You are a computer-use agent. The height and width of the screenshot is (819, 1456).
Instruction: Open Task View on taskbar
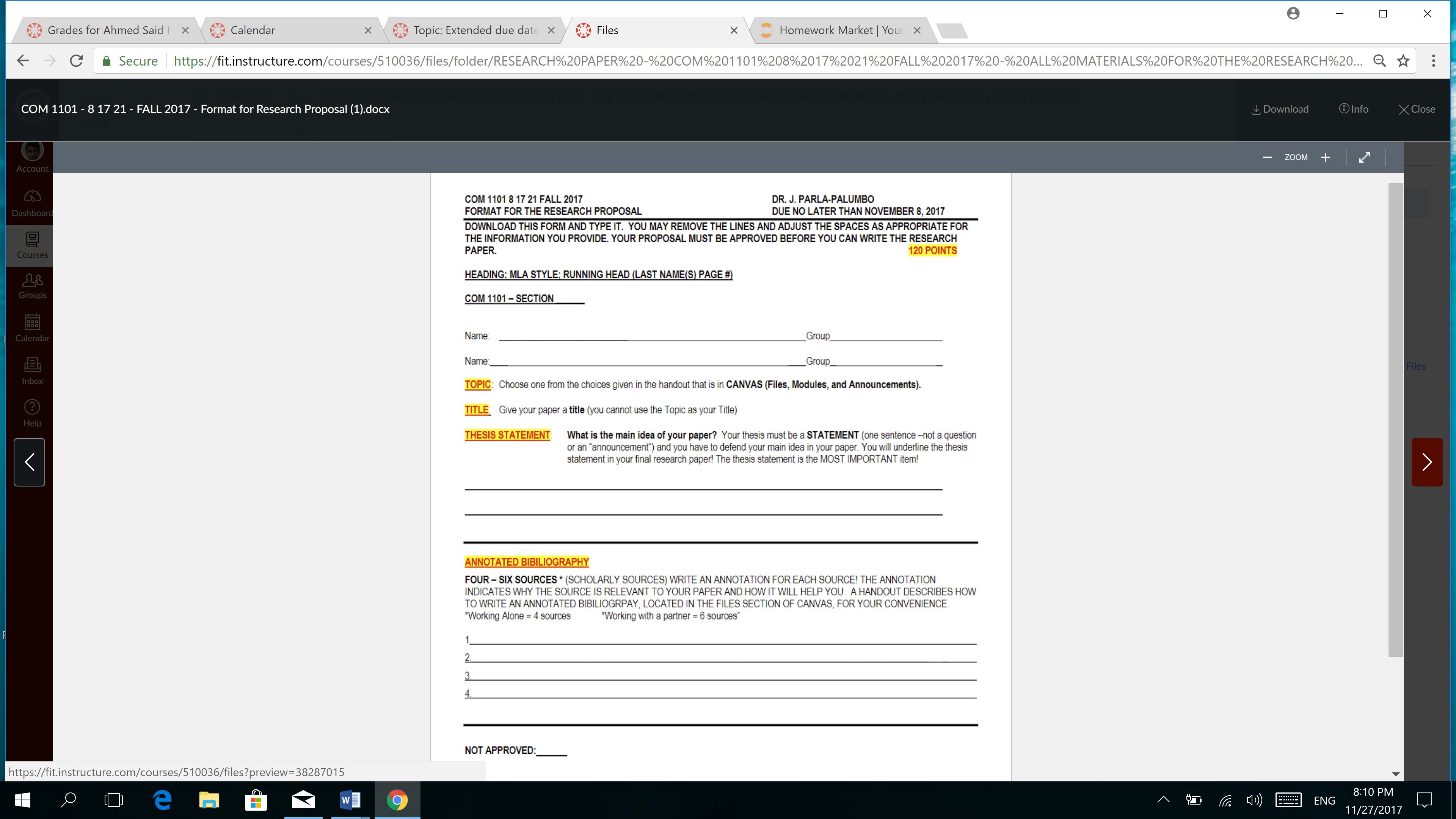pyautogui.click(x=114, y=800)
